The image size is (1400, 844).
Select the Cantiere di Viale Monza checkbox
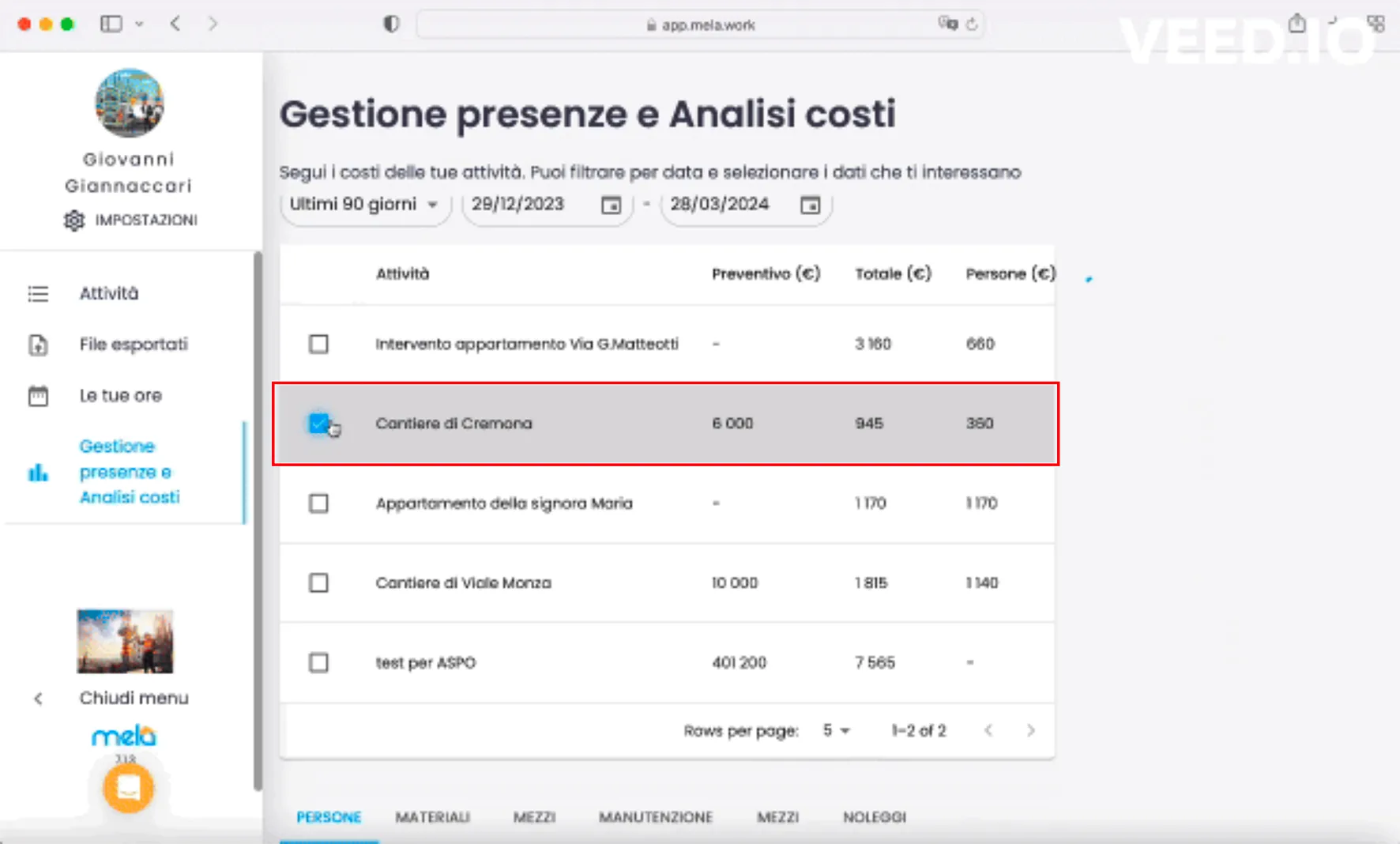point(318,583)
